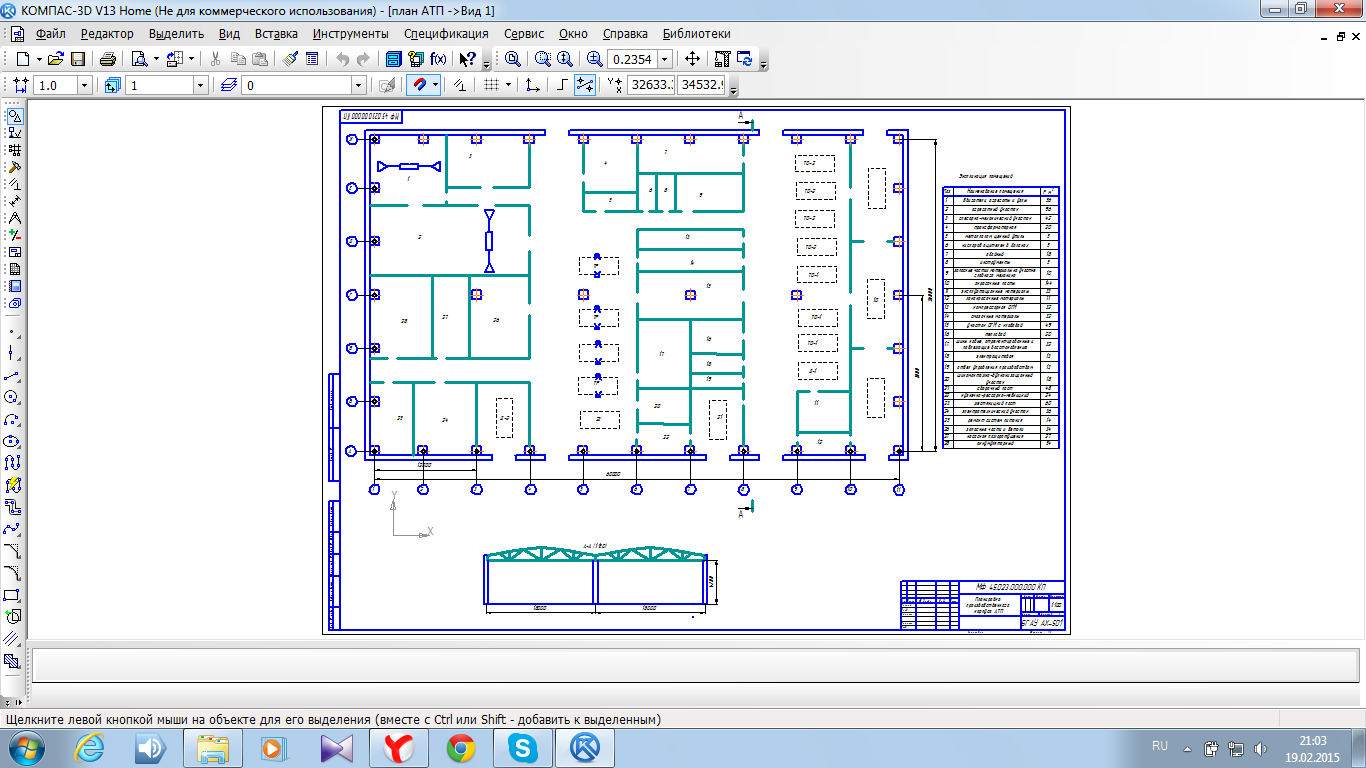Screen dimensions: 1366x768
Task: Click the context help cursor icon
Action: tap(467, 59)
